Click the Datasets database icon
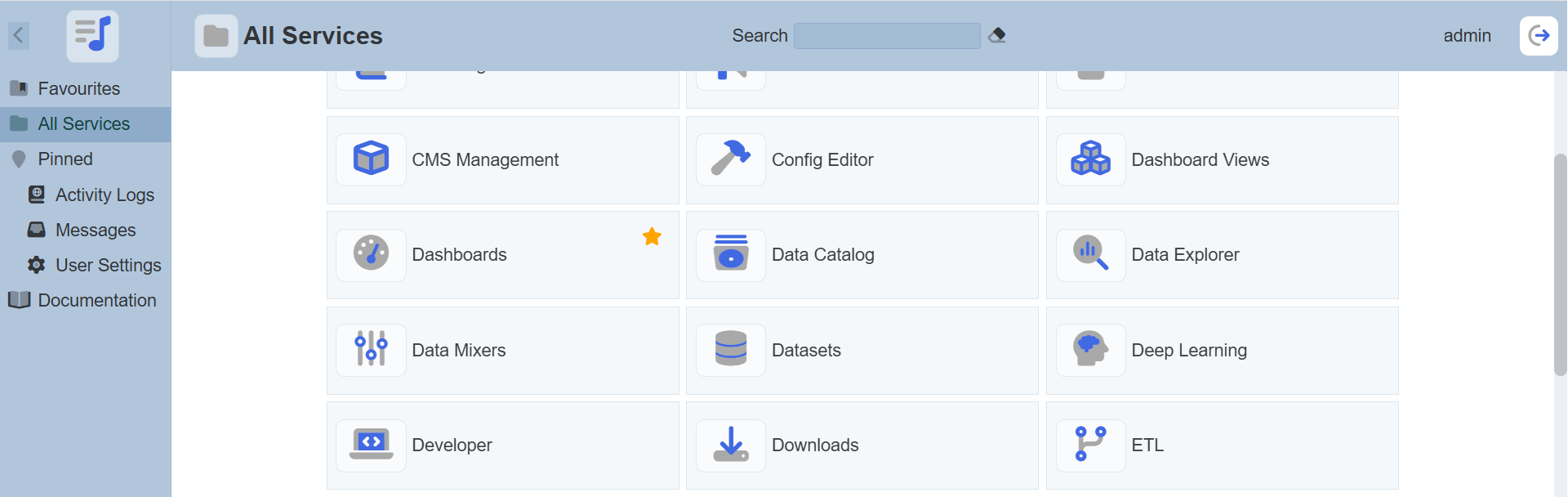 (730, 350)
